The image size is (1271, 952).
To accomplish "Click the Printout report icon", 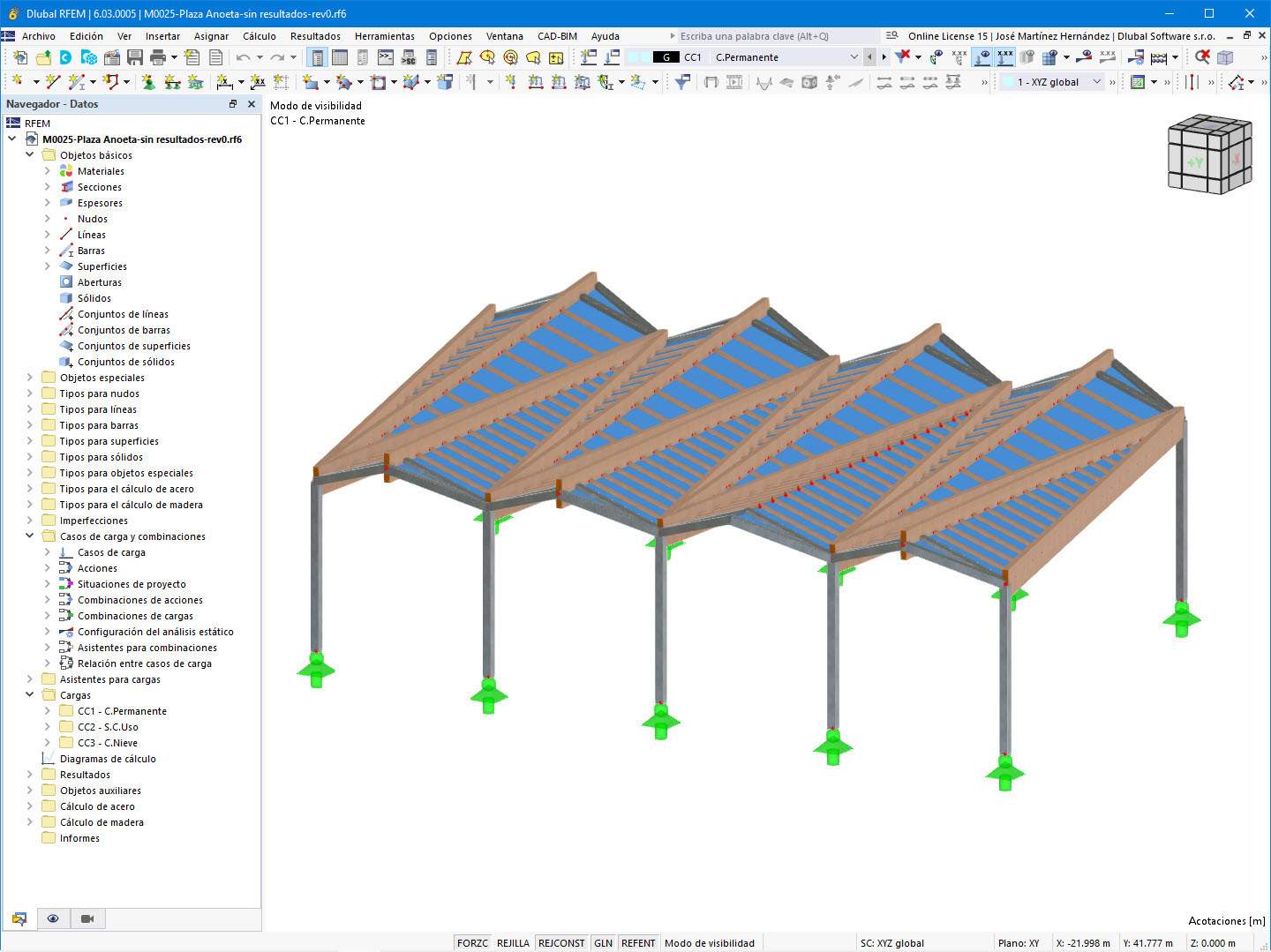I will 215,56.
